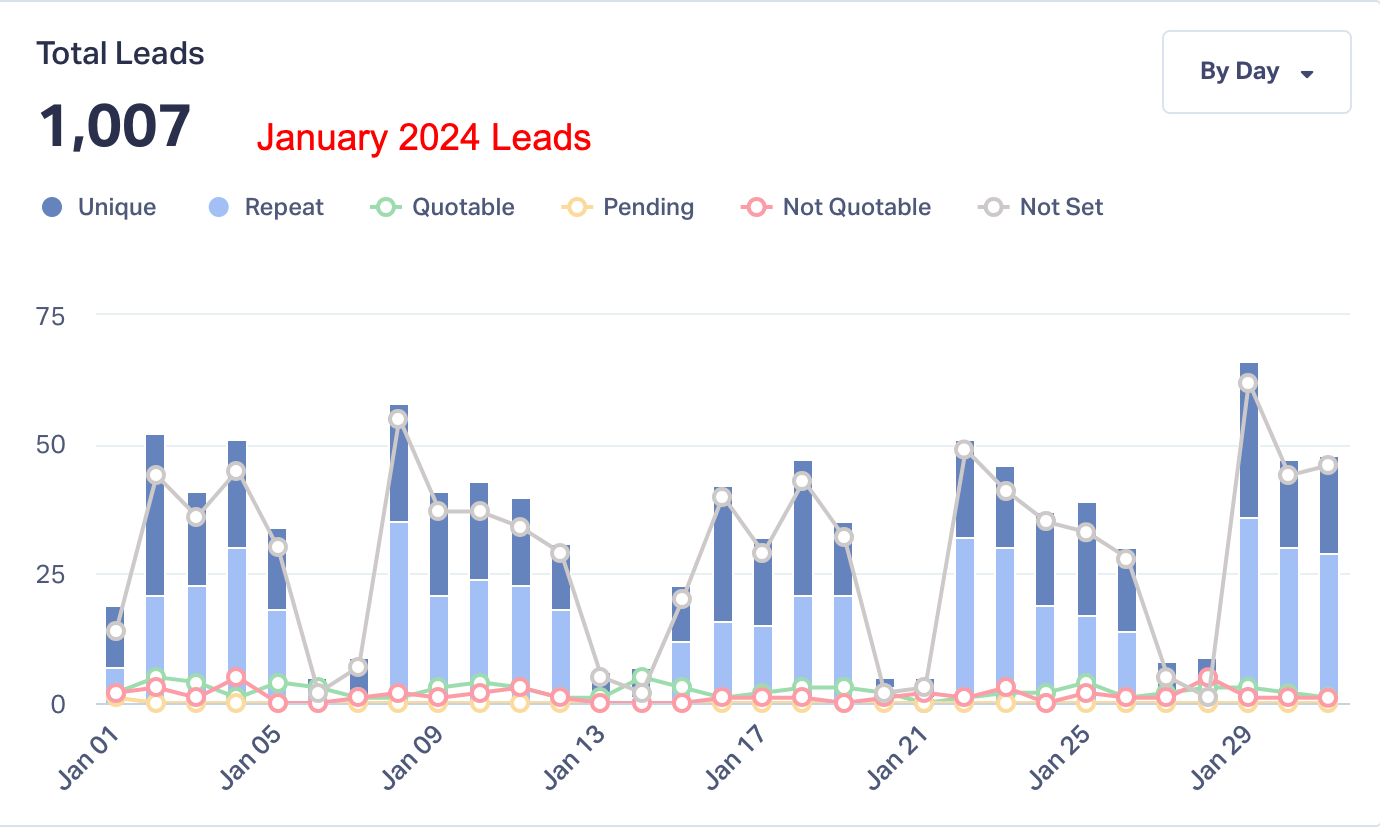Click the Not Set point on Jan 01
The image size is (1380, 828).
(x=116, y=631)
